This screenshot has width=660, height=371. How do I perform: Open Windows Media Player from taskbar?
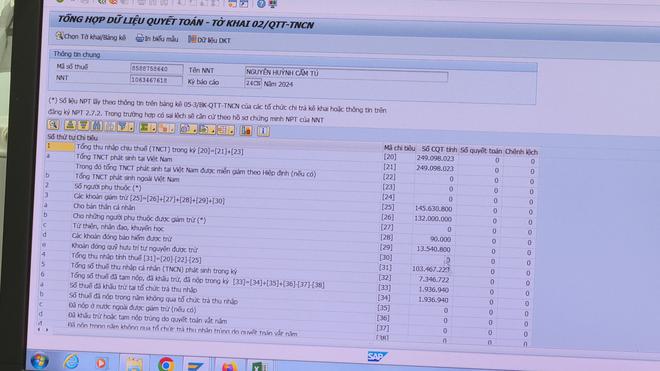click(x=101, y=363)
